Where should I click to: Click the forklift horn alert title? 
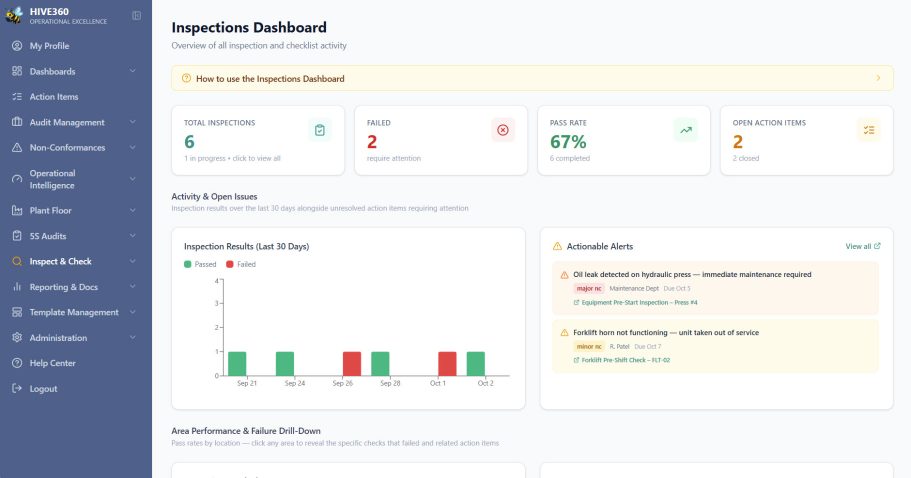tap(666, 333)
